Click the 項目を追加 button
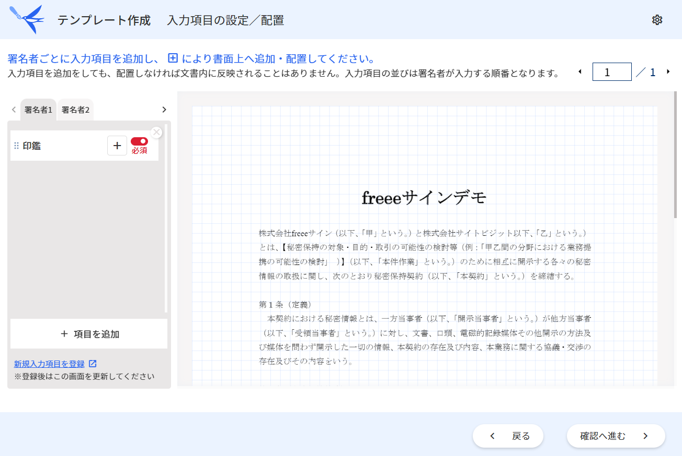This screenshot has width=682, height=456. [x=89, y=334]
